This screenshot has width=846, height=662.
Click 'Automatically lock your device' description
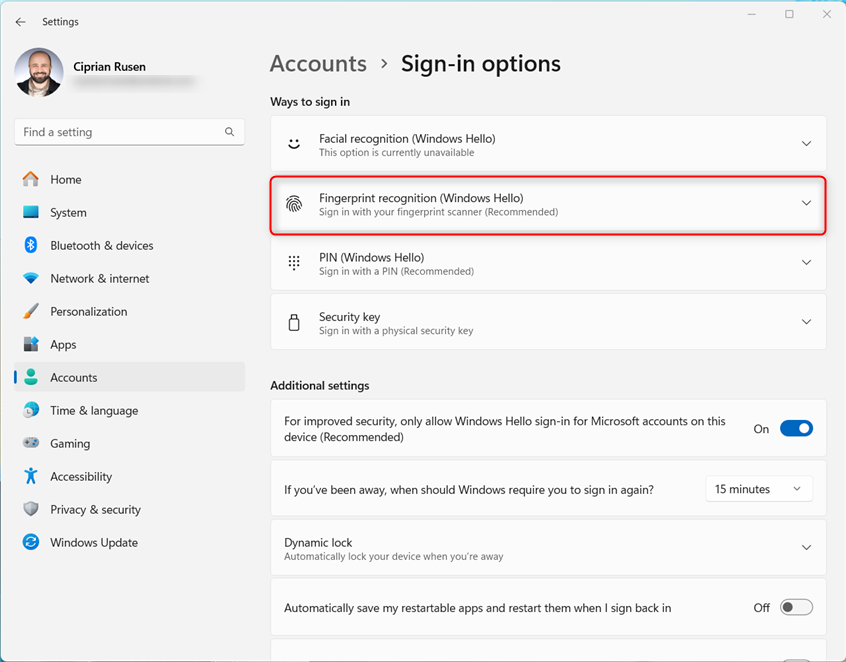(394, 556)
